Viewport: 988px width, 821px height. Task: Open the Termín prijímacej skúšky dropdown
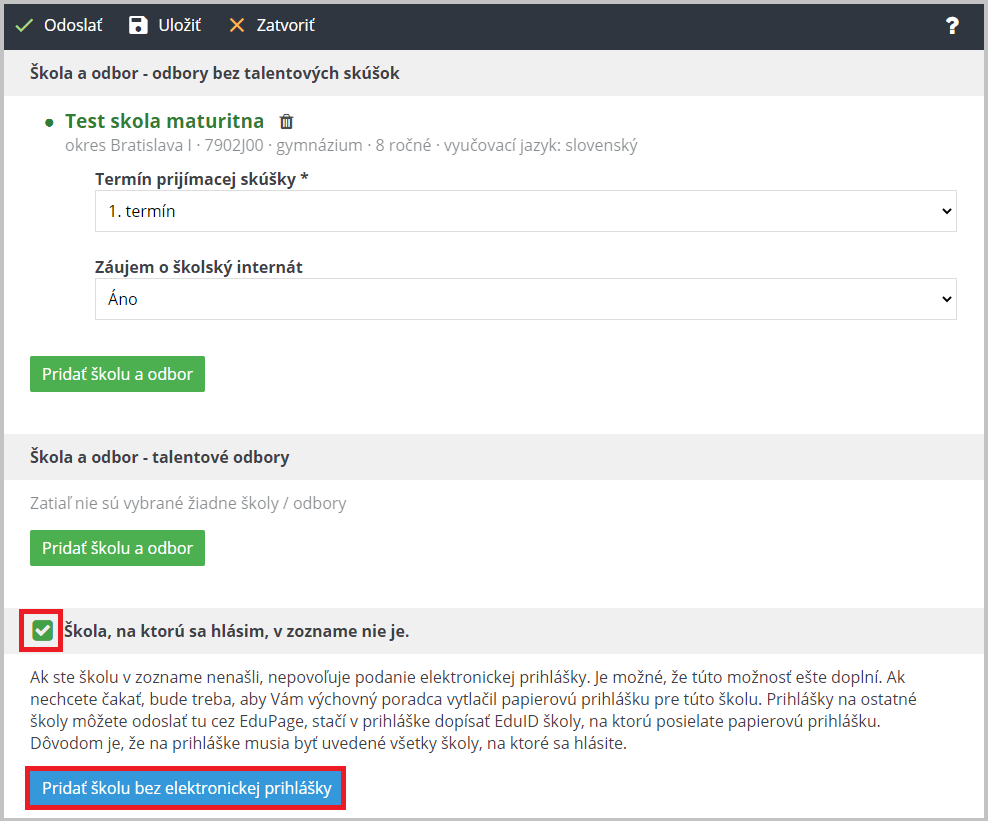tap(526, 211)
